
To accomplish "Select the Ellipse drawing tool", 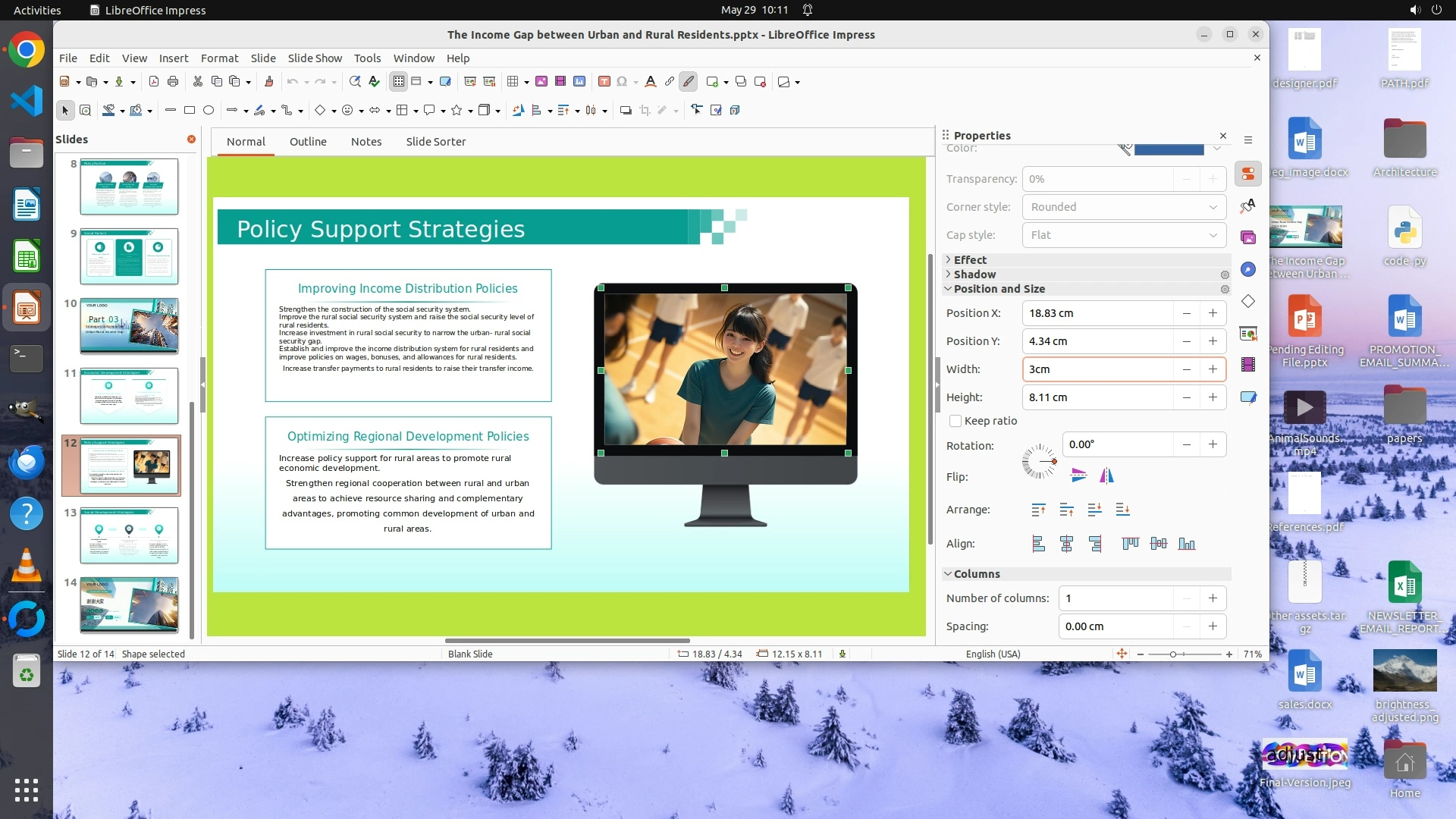I will tap(209, 111).
